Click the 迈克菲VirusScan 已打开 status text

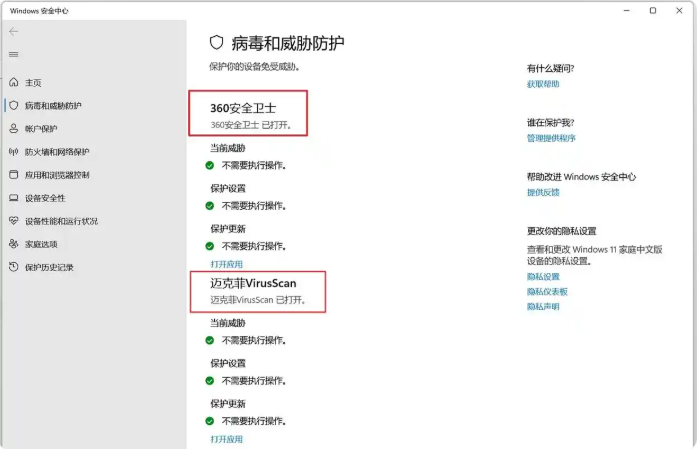258,300
